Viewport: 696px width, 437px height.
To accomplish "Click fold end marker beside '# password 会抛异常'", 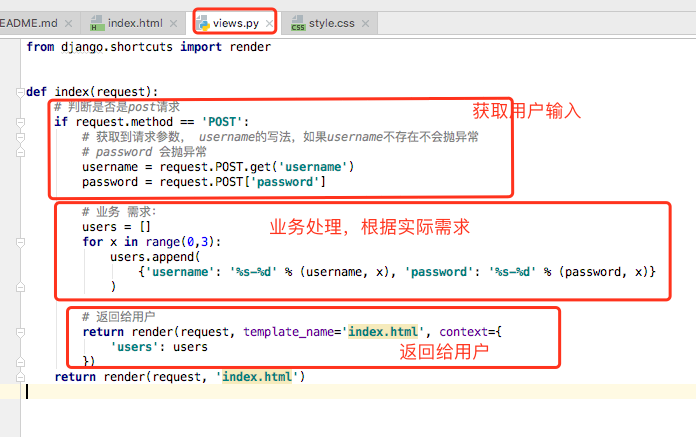I will pyautogui.click(x=20, y=152).
